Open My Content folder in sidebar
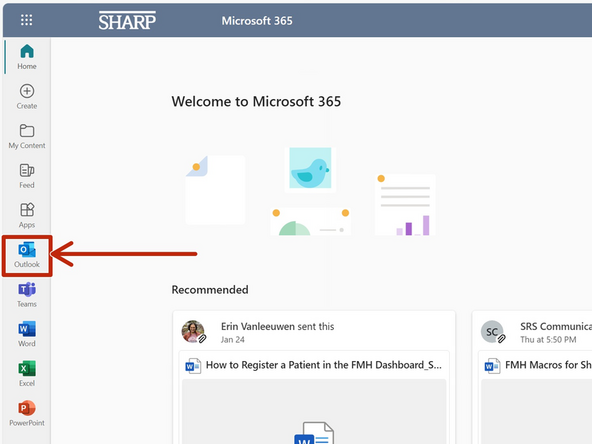This screenshot has height=444, width=592. [27, 136]
